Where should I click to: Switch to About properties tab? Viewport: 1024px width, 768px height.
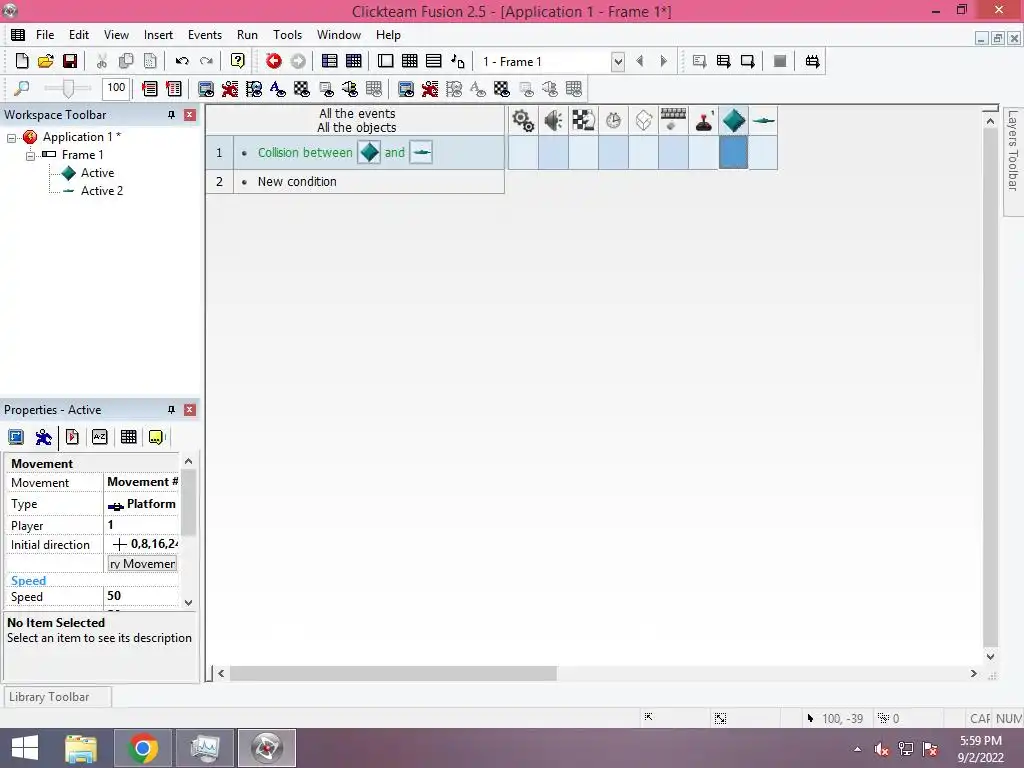(157, 437)
